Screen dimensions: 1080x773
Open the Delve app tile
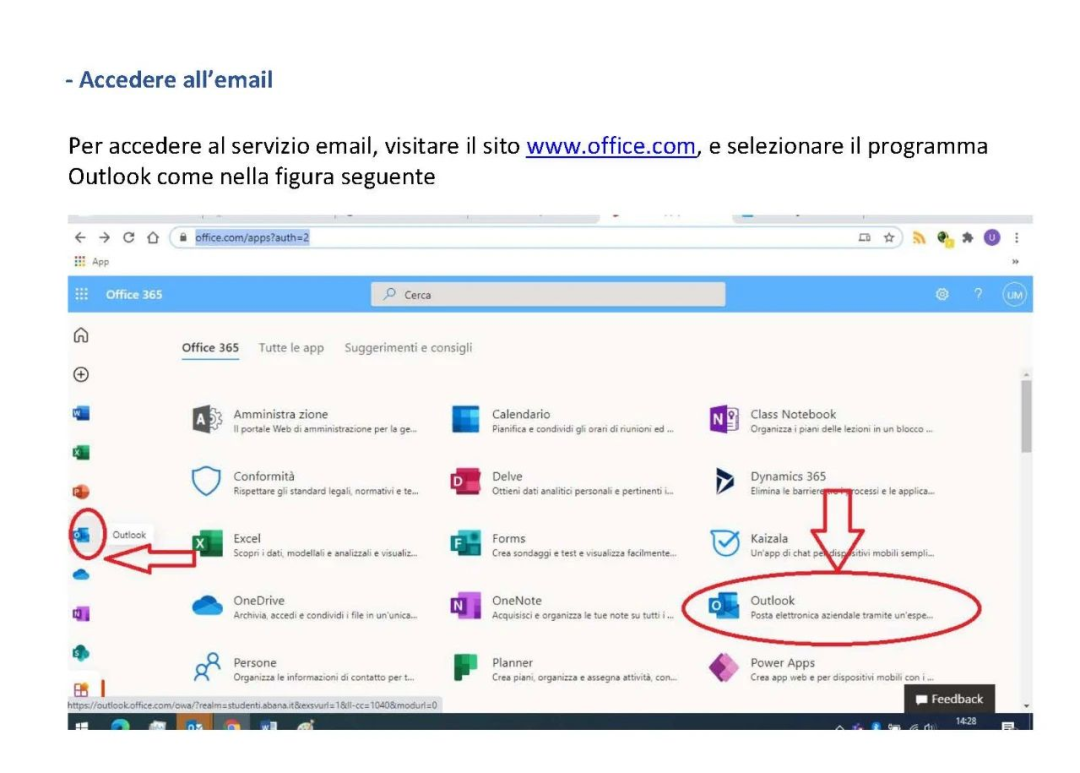click(563, 482)
